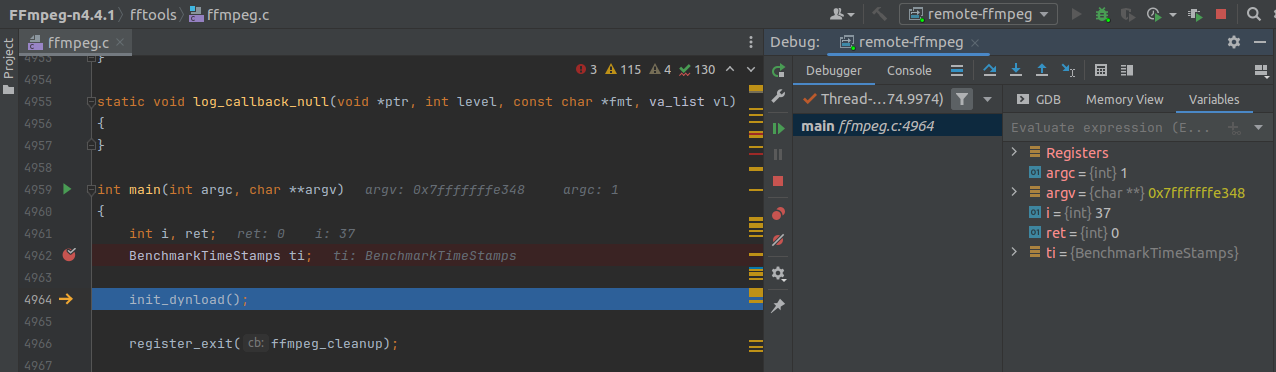Focus the Evaluate expression field
This screenshot has height=372, width=1276.
pyautogui.click(x=1112, y=128)
